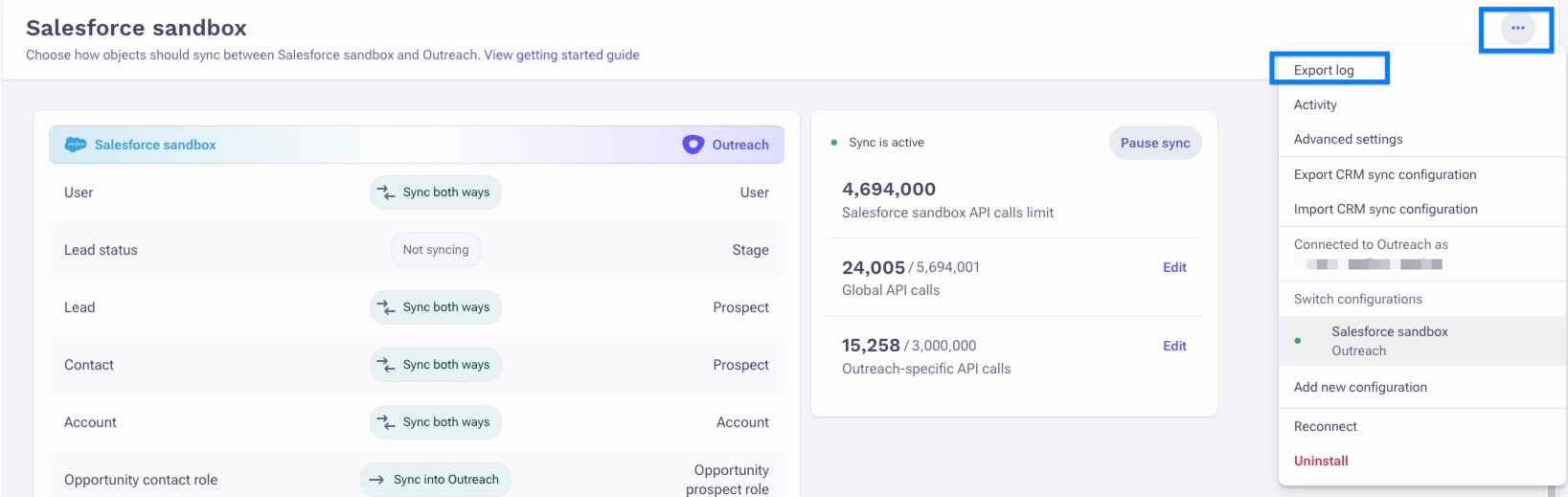Edit the Outreach-specific API calls limit

[x=1174, y=346]
